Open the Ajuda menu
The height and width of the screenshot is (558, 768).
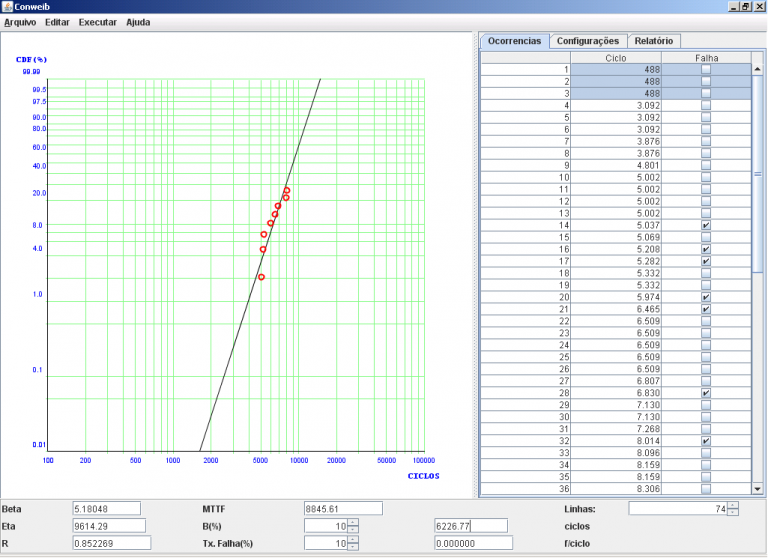(x=138, y=21)
